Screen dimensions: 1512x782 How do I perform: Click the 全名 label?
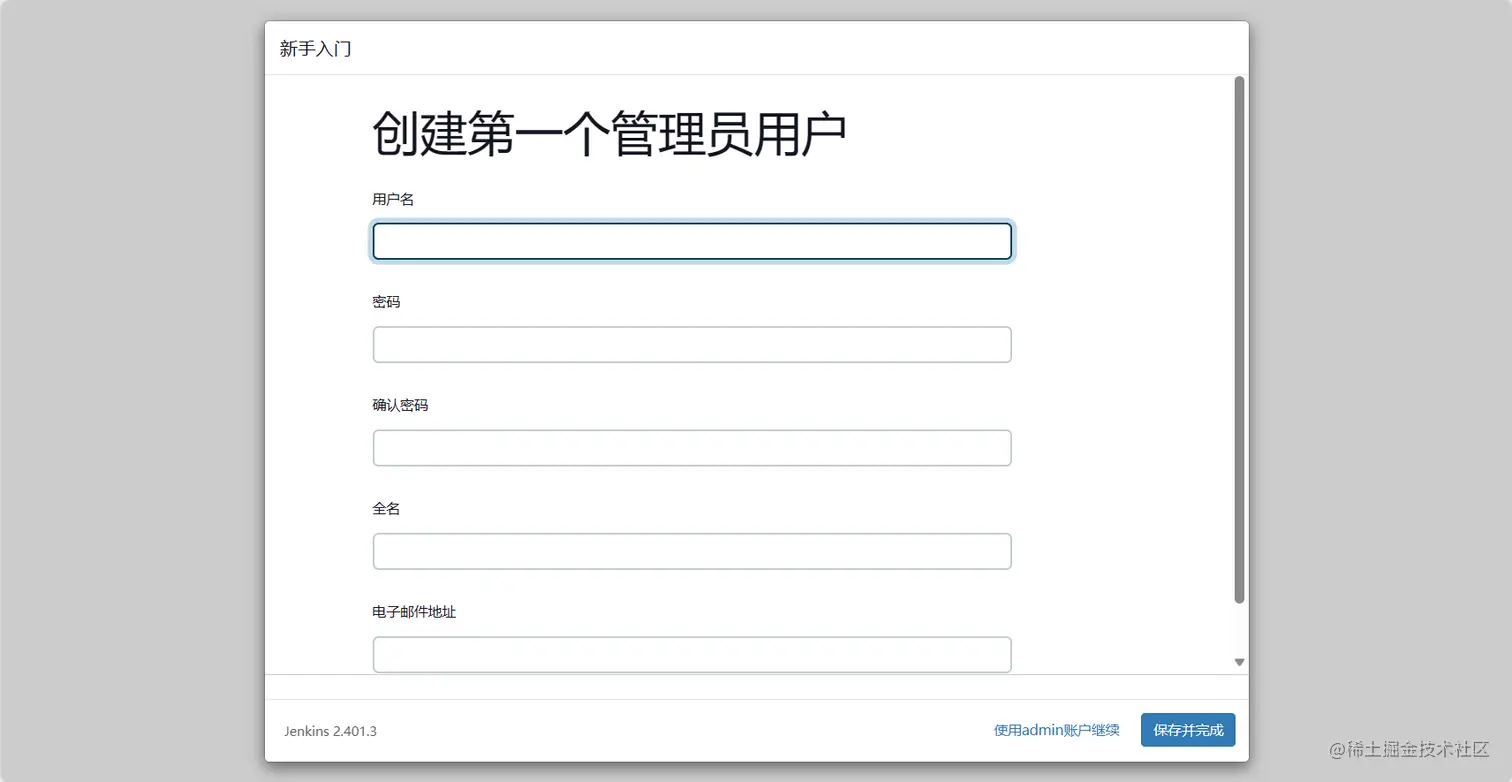tap(386, 509)
